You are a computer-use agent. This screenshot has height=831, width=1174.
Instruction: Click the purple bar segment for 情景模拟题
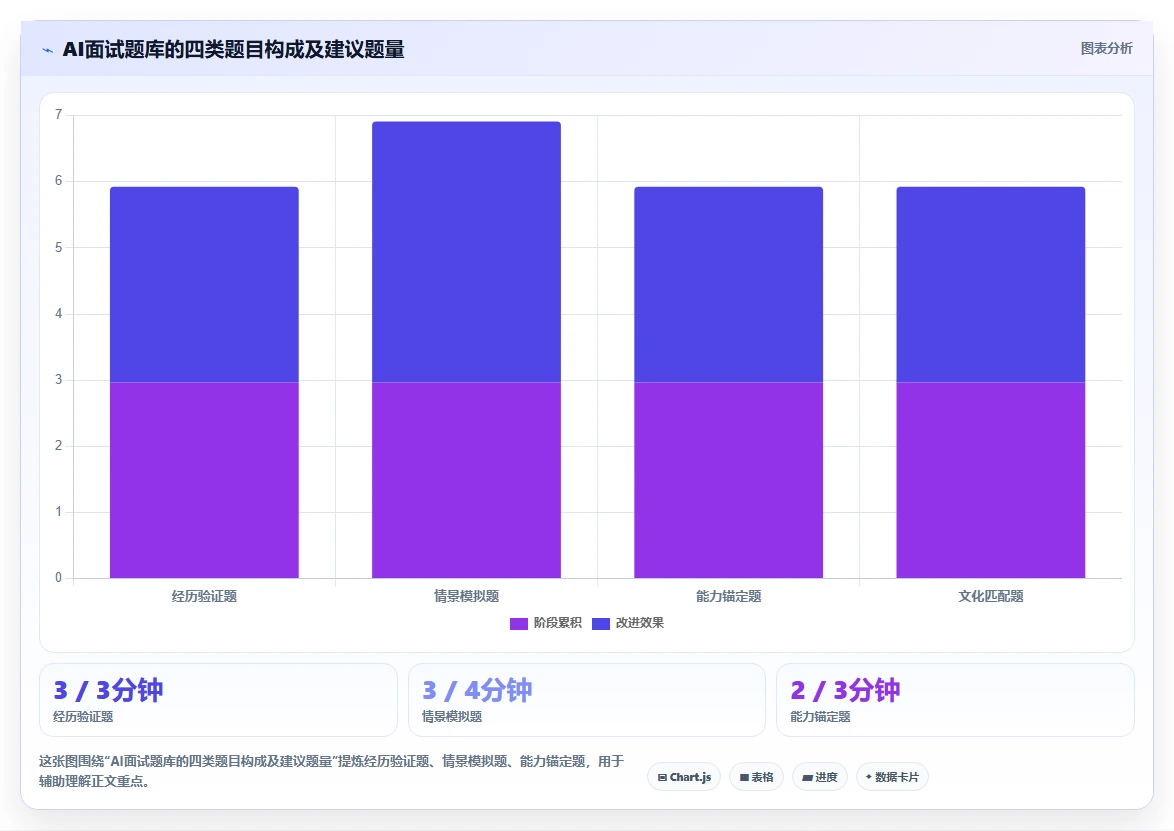coord(466,480)
